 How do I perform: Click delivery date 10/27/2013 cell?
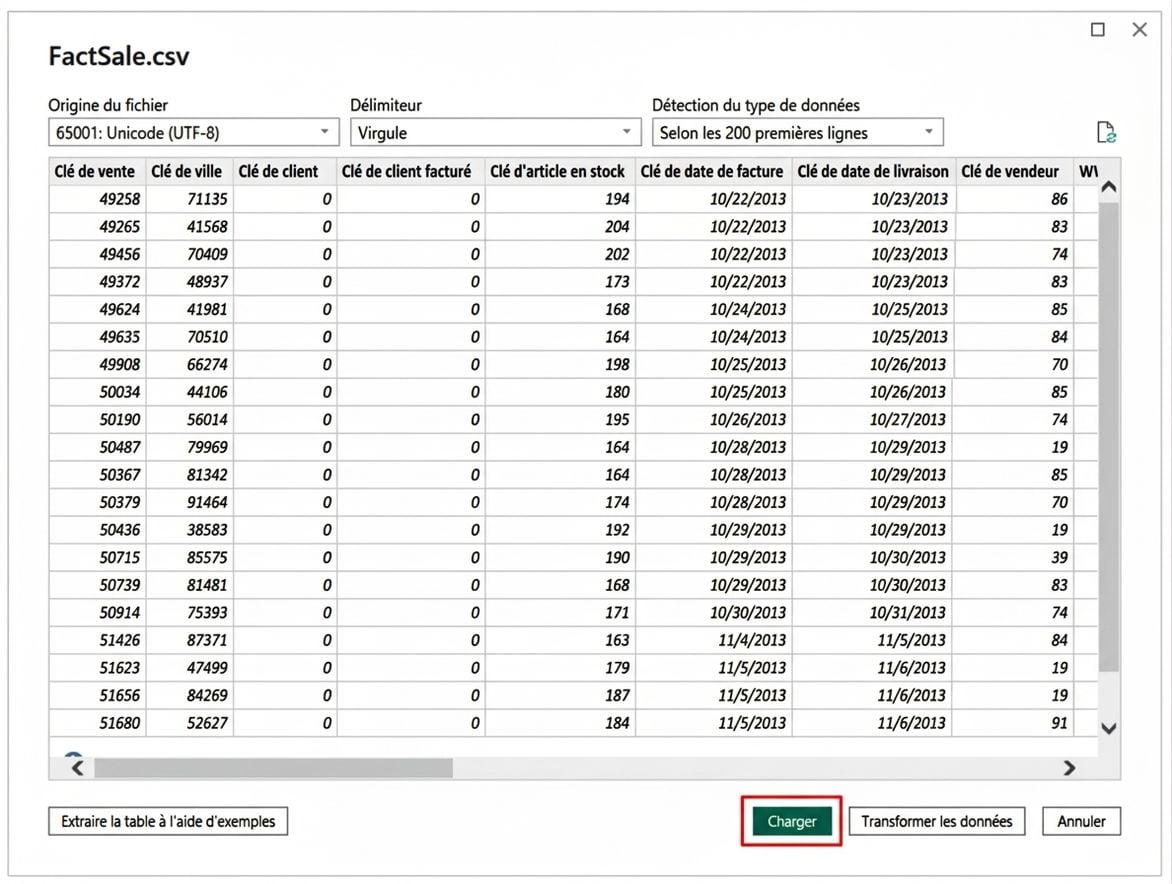[x=874, y=420]
